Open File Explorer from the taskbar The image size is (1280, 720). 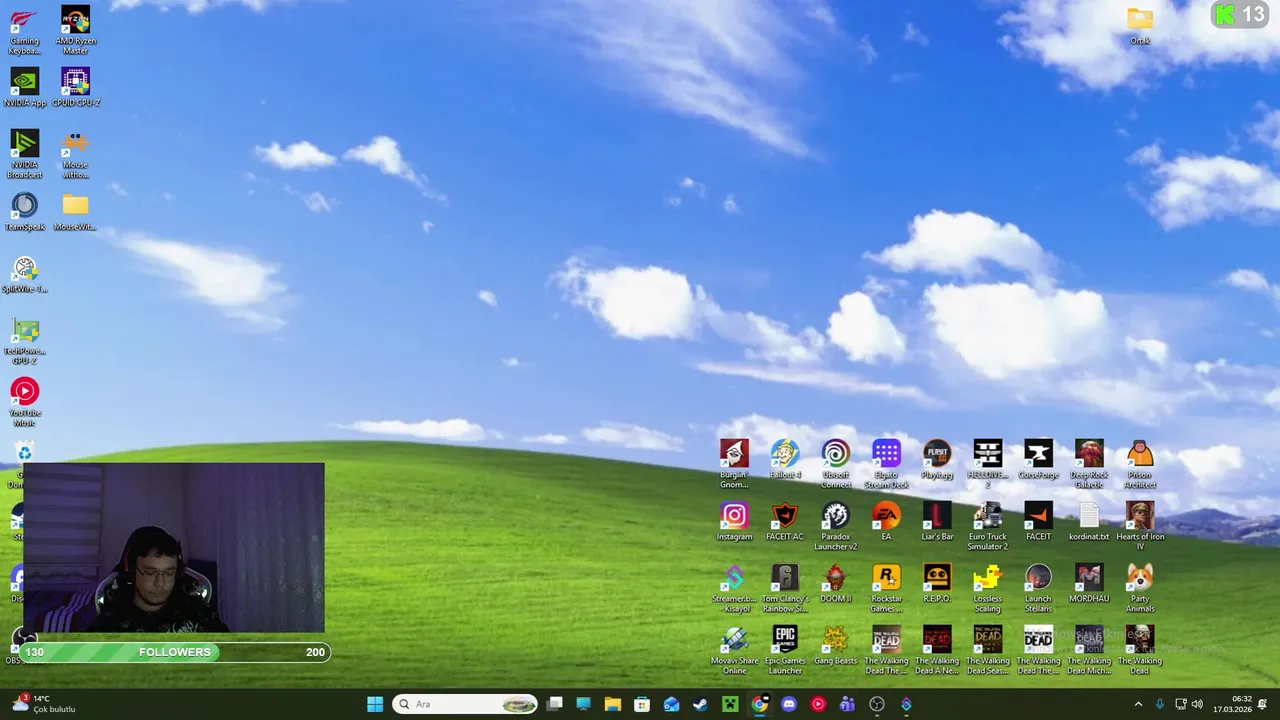tap(612, 704)
